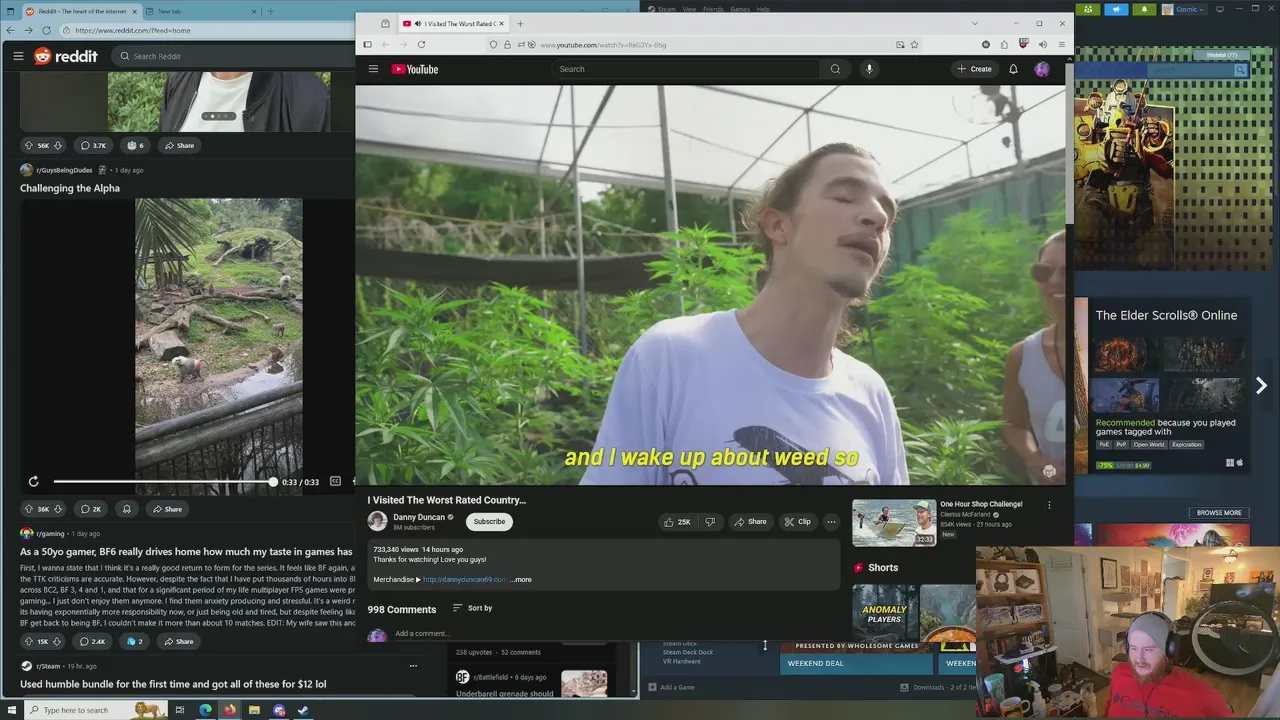The width and height of the screenshot is (1280, 720).
Task: Click Browse More in Steam store
Action: [1219, 513]
